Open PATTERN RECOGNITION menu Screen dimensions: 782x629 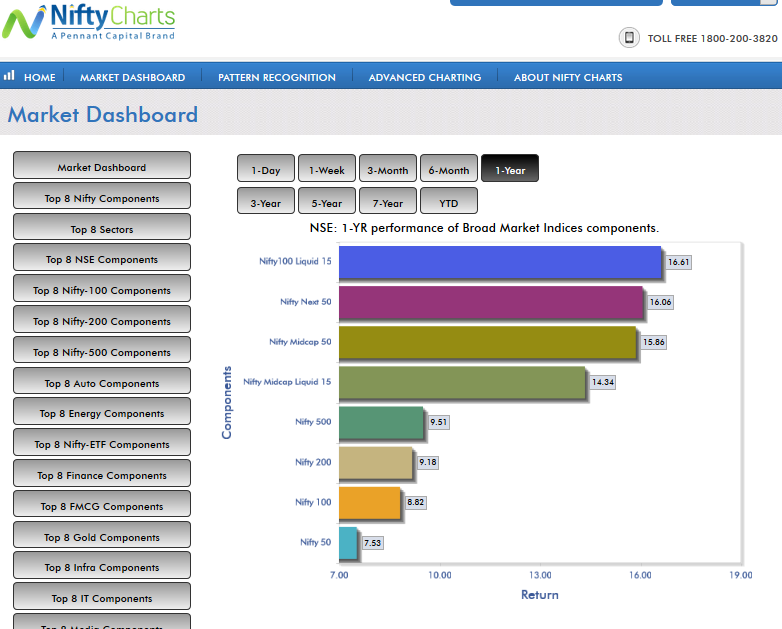click(277, 77)
